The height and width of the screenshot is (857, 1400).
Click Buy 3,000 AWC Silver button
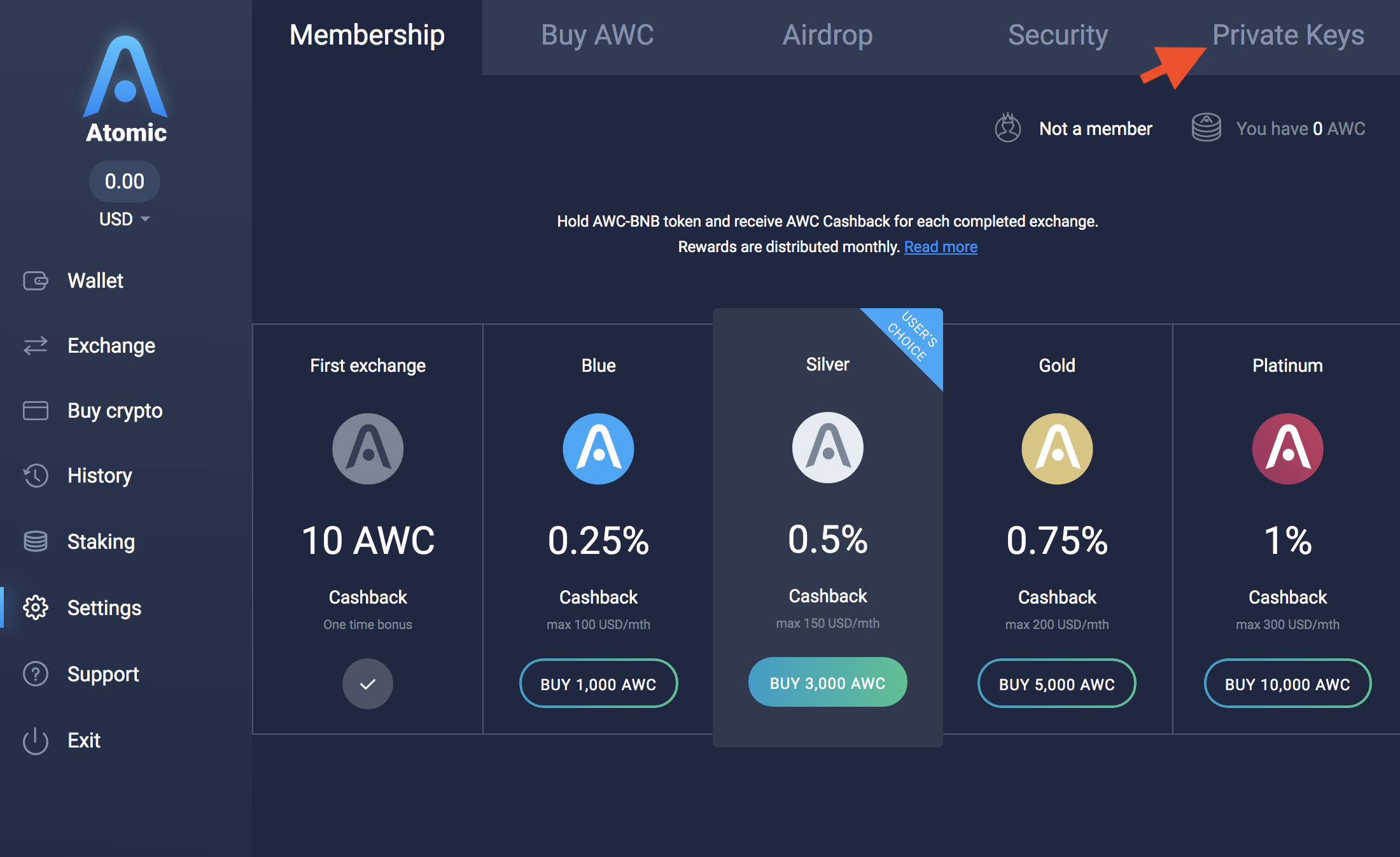(824, 684)
